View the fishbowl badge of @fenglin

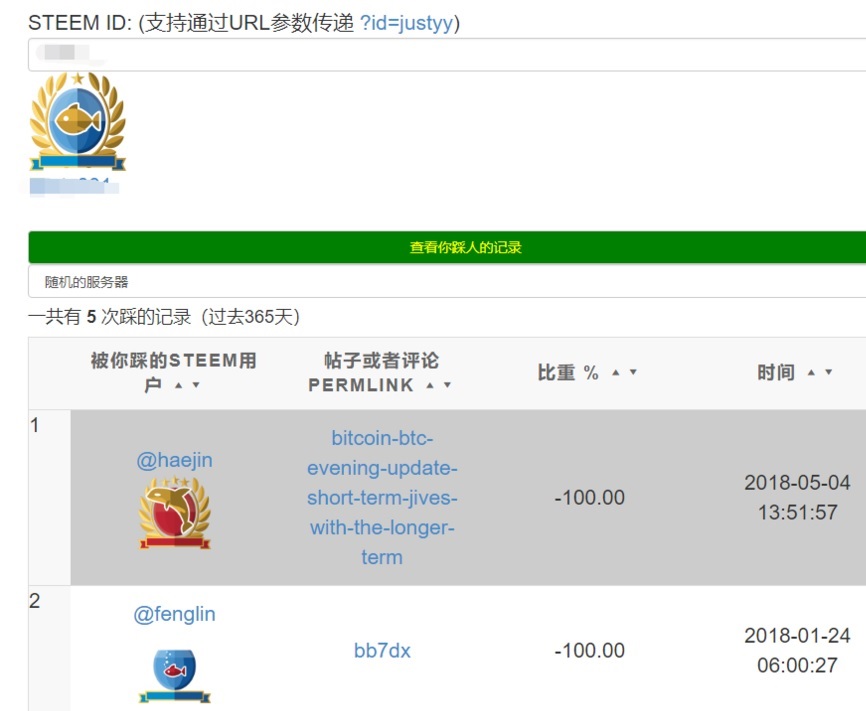pos(175,676)
